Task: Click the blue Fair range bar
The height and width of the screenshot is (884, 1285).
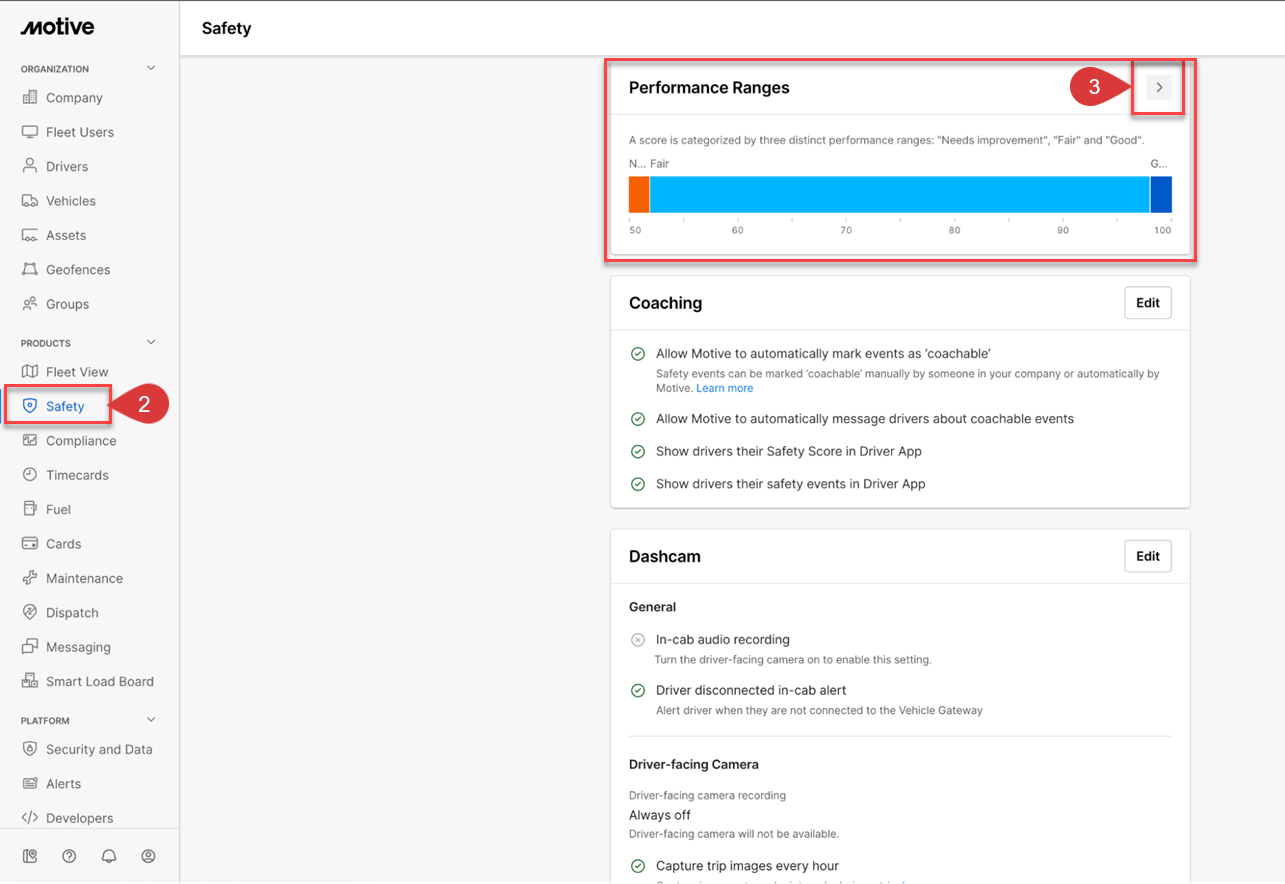Action: point(899,195)
